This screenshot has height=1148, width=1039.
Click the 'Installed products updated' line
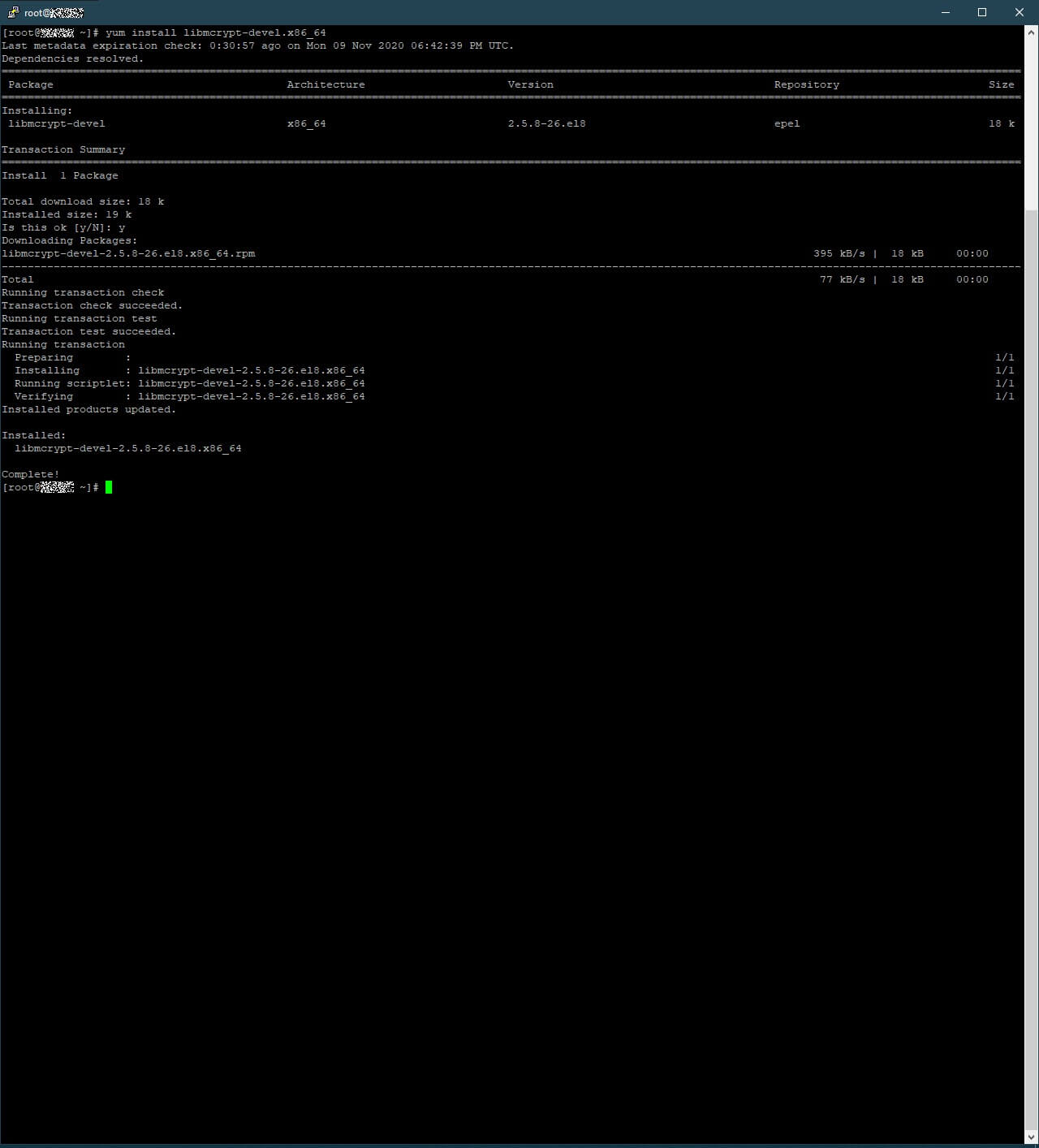click(89, 409)
